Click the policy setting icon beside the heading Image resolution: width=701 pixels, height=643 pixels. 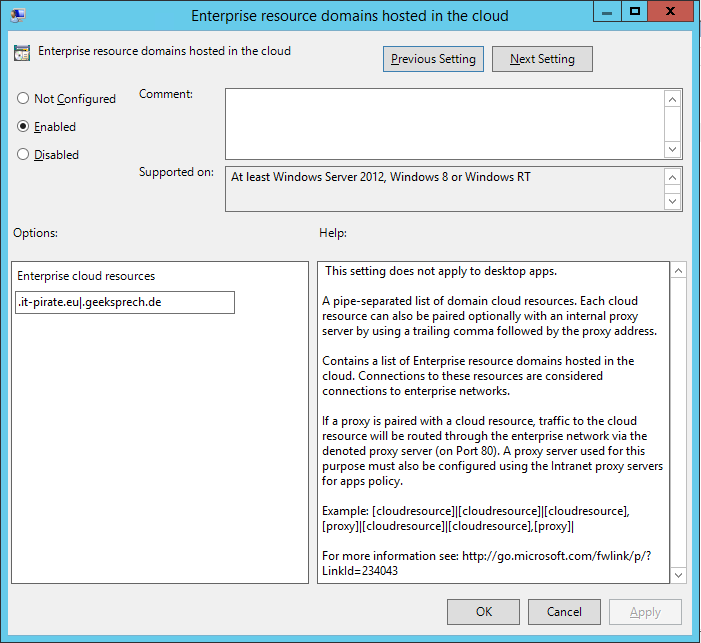21,53
